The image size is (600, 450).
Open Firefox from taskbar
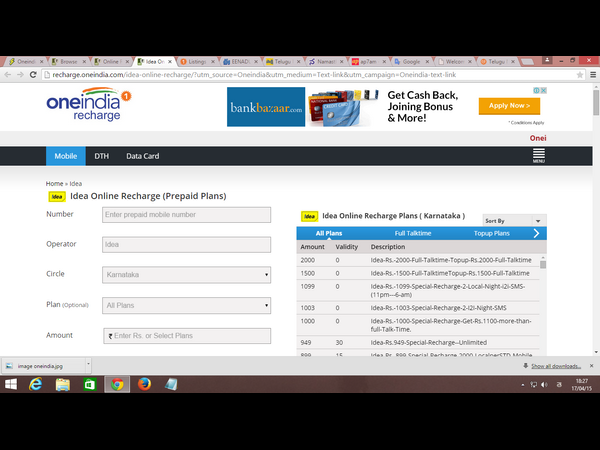(x=144, y=384)
